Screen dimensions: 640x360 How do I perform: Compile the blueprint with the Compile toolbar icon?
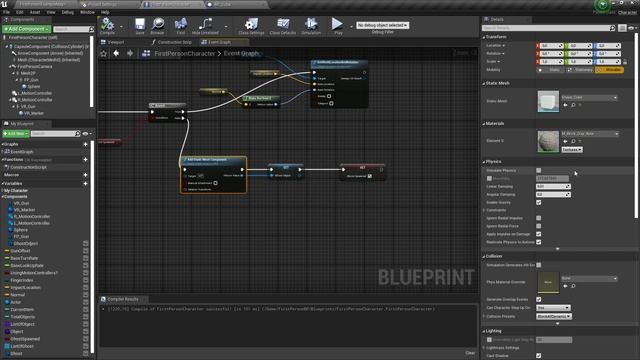click(107, 25)
